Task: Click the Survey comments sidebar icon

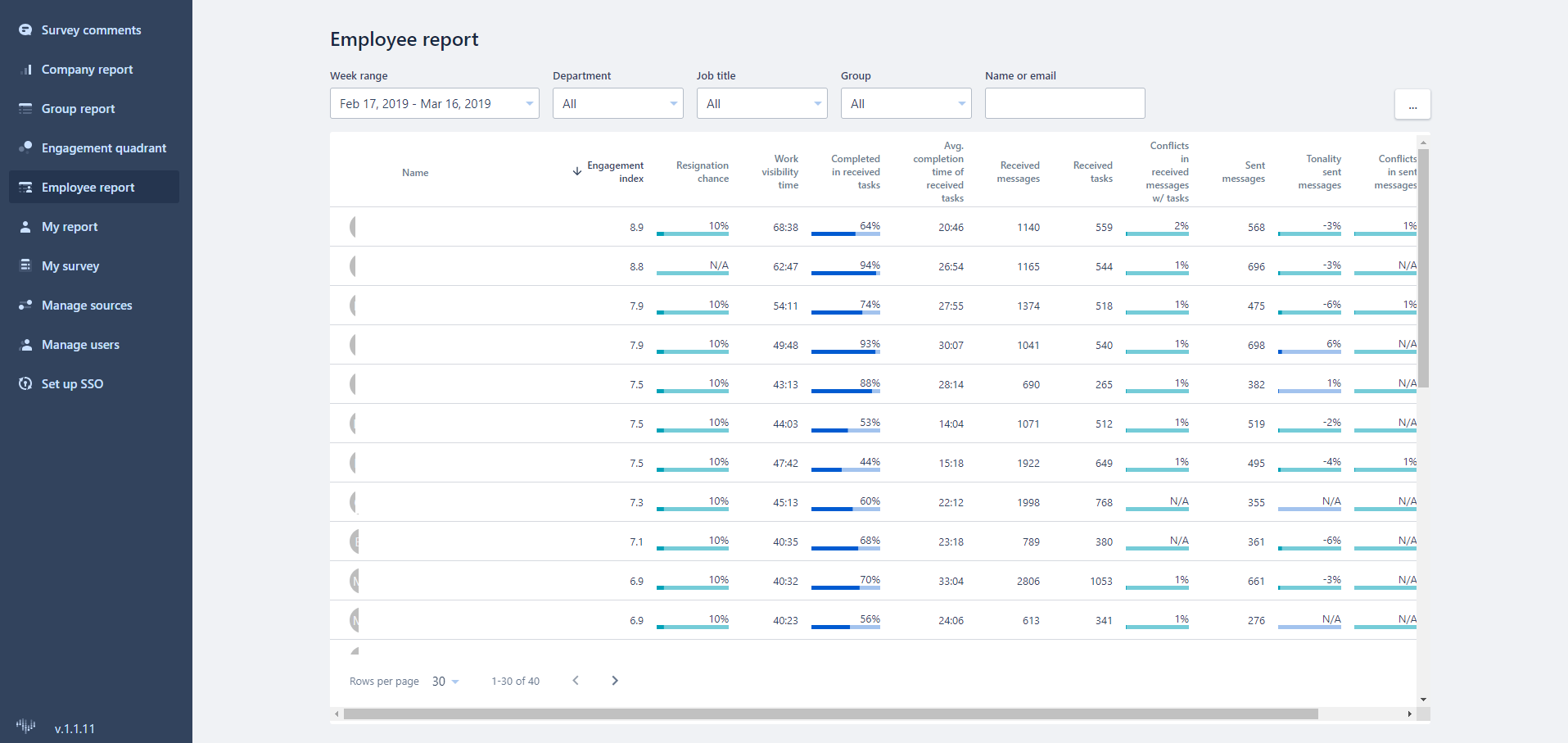Action: (25, 30)
